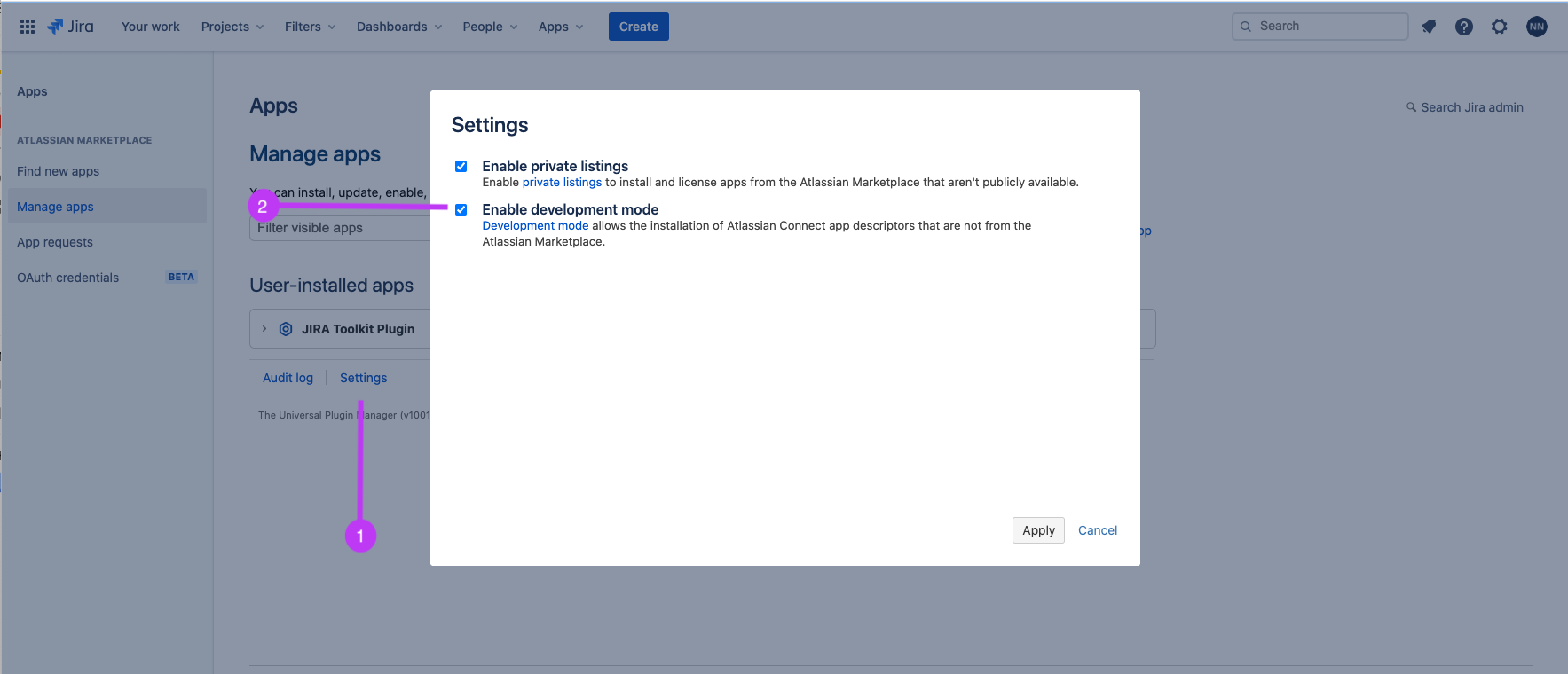1568x674 pixels.
Task: Go to OAuth credentials sidebar item
Action: [x=68, y=278]
